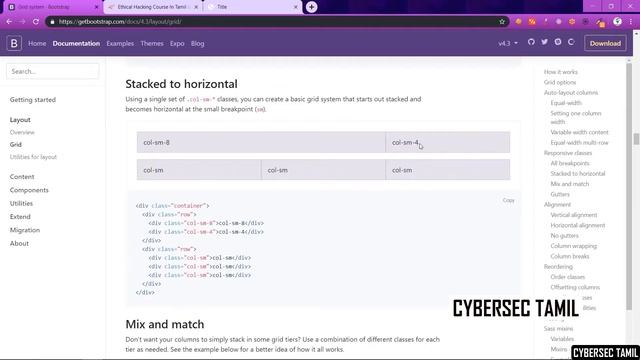Jump to How it works section
Image resolution: width=640 pixels, height=360 pixels.
[560, 72]
